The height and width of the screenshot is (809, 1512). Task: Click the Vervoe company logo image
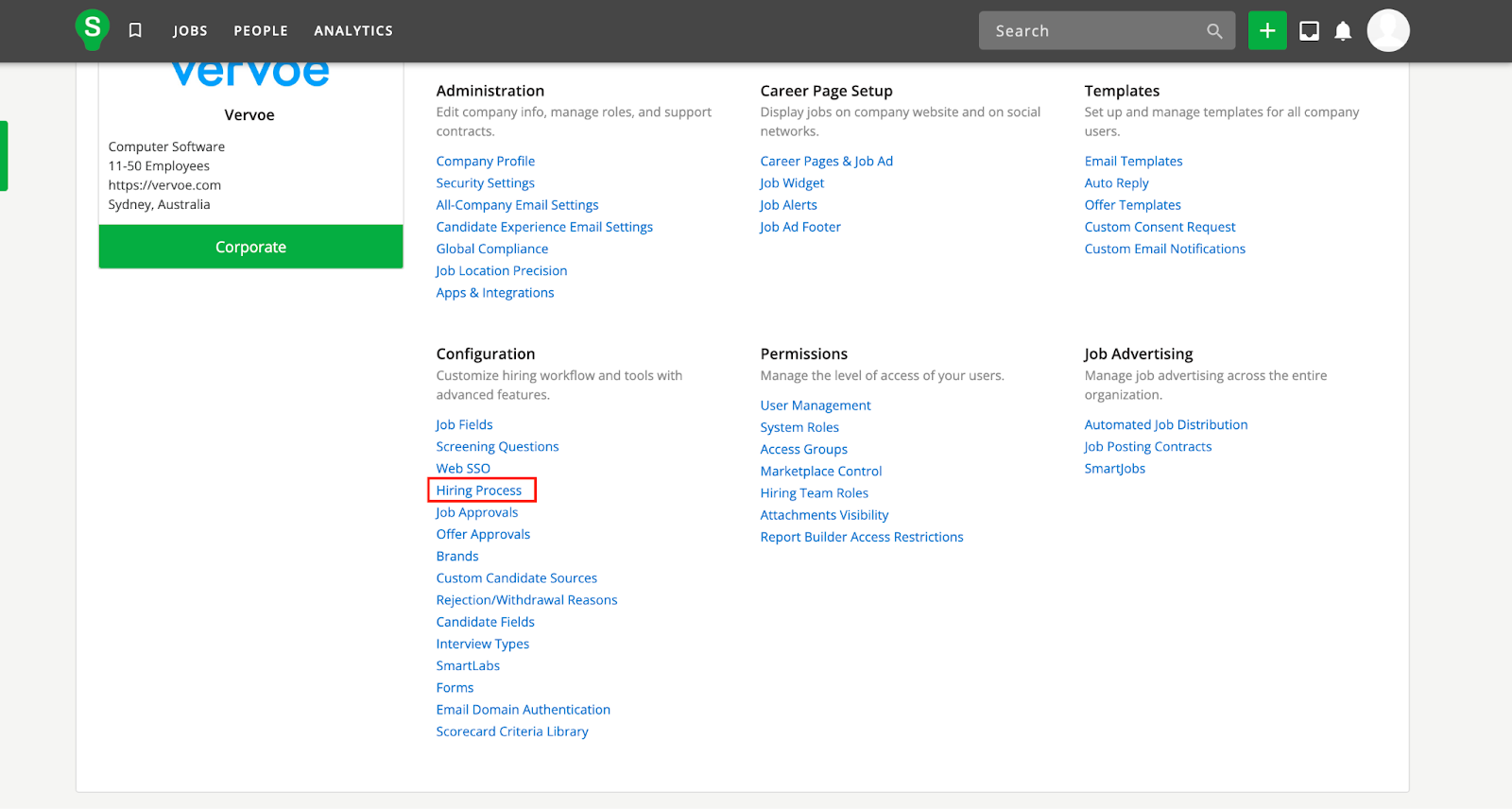pyautogui.click(x=250, y=74)
